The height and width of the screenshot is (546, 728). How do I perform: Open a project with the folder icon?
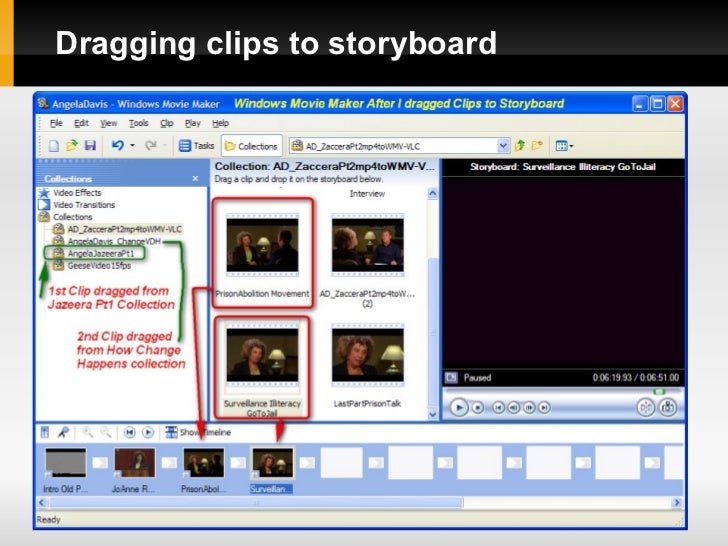[72, 146]
